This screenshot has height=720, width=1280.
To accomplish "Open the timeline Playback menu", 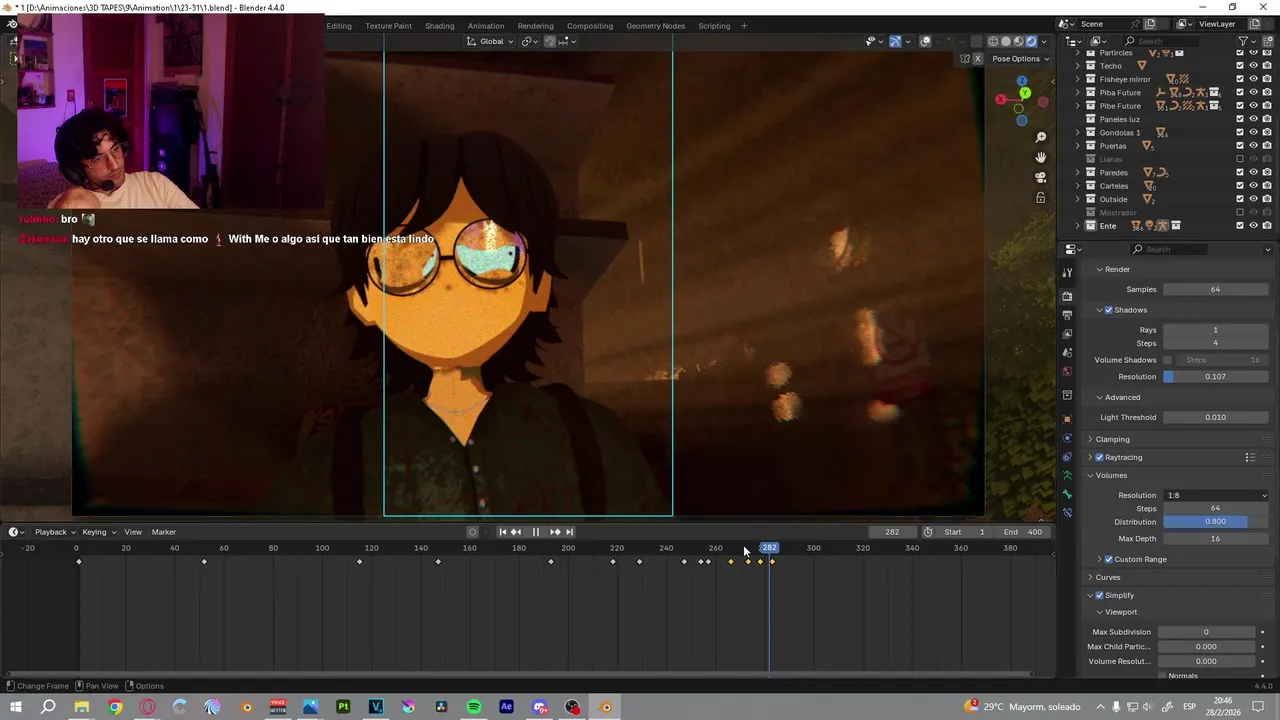I will coord(54,532).
